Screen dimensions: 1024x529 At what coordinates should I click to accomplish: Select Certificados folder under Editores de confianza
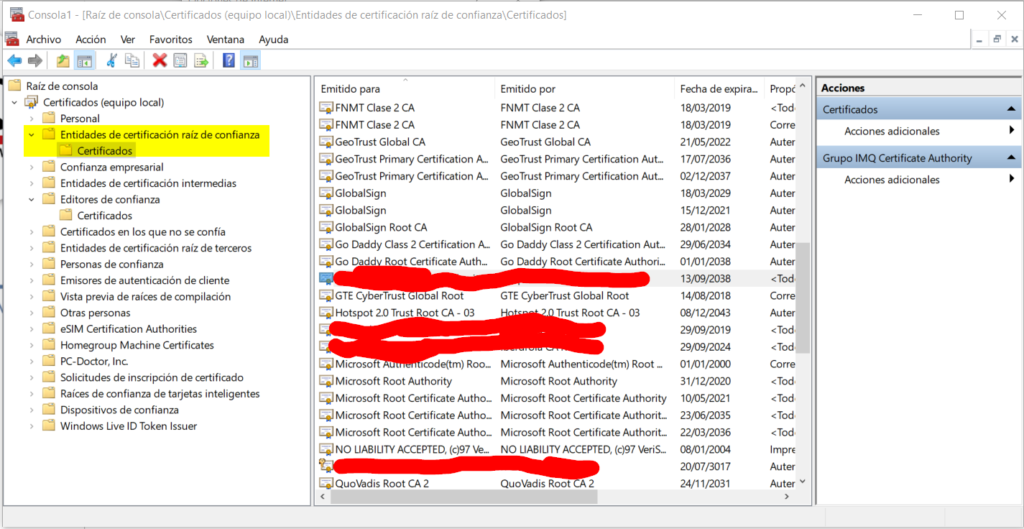pyautogui.click(x=104, y=216)
